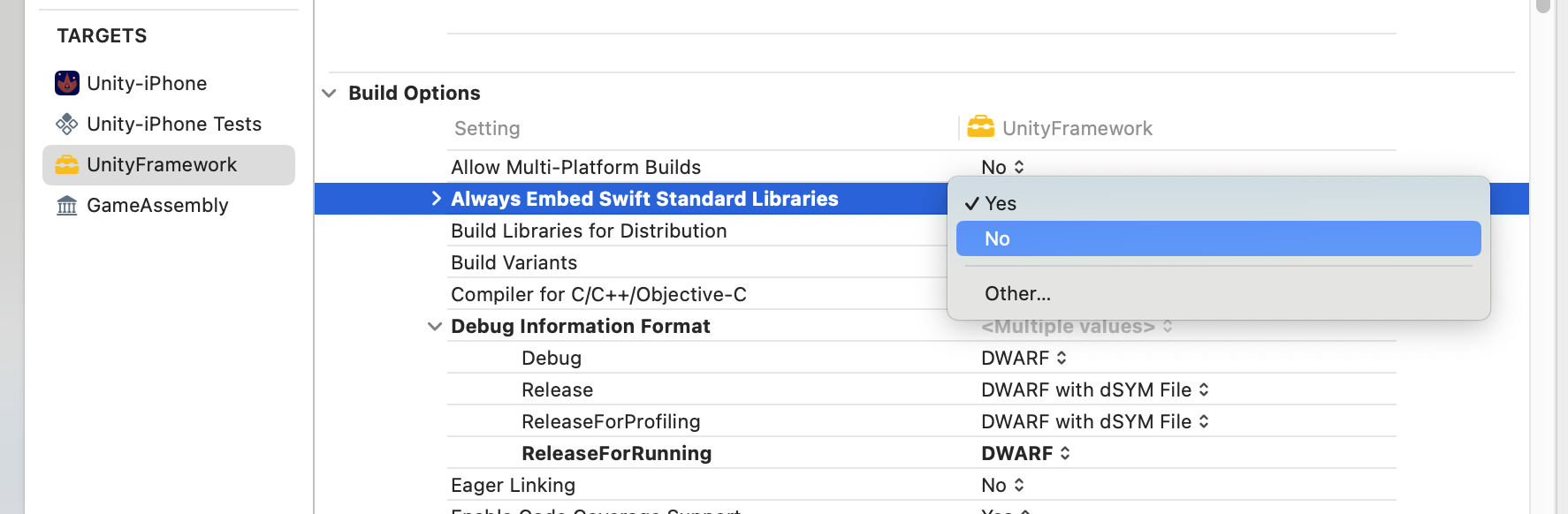The image size is (1568, 514).
Task: Select the UnityFramework target
Action: pos(169,165)
